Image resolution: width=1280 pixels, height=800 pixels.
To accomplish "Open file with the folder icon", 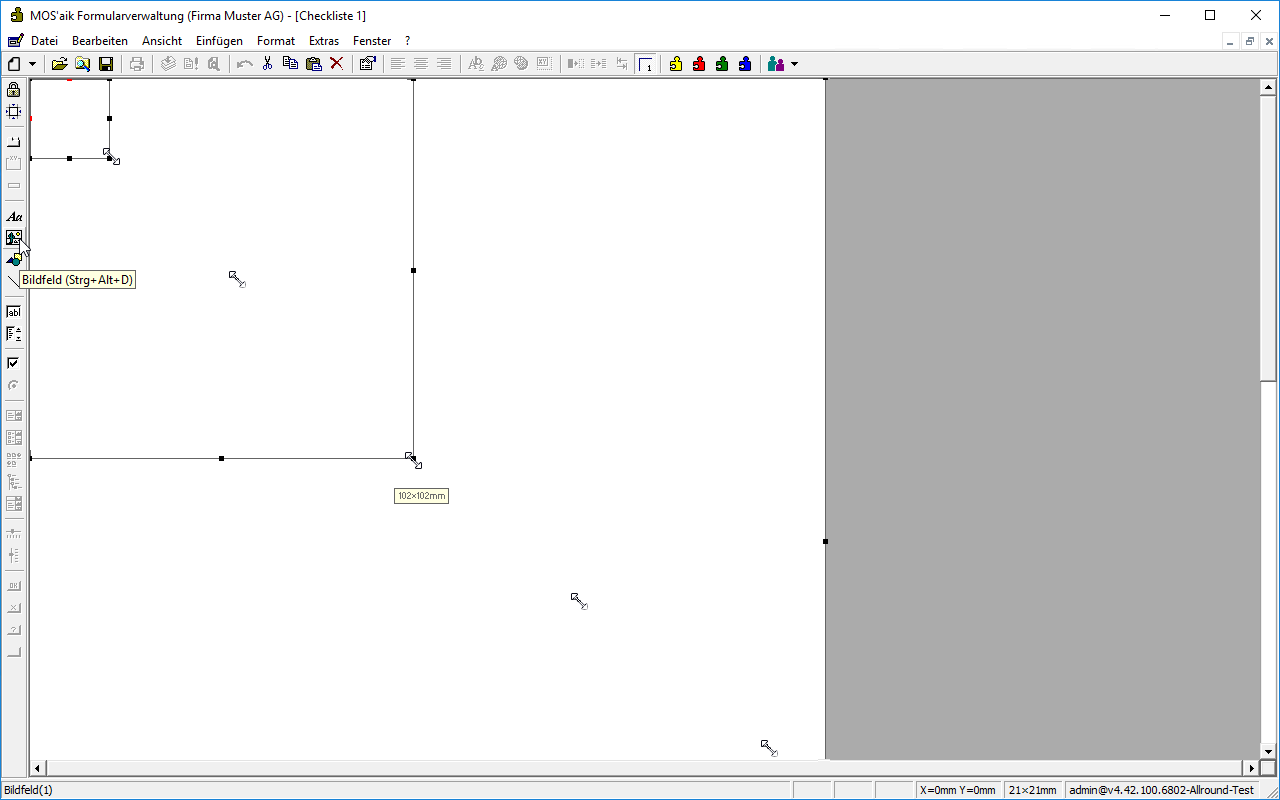I will point(60,64).
